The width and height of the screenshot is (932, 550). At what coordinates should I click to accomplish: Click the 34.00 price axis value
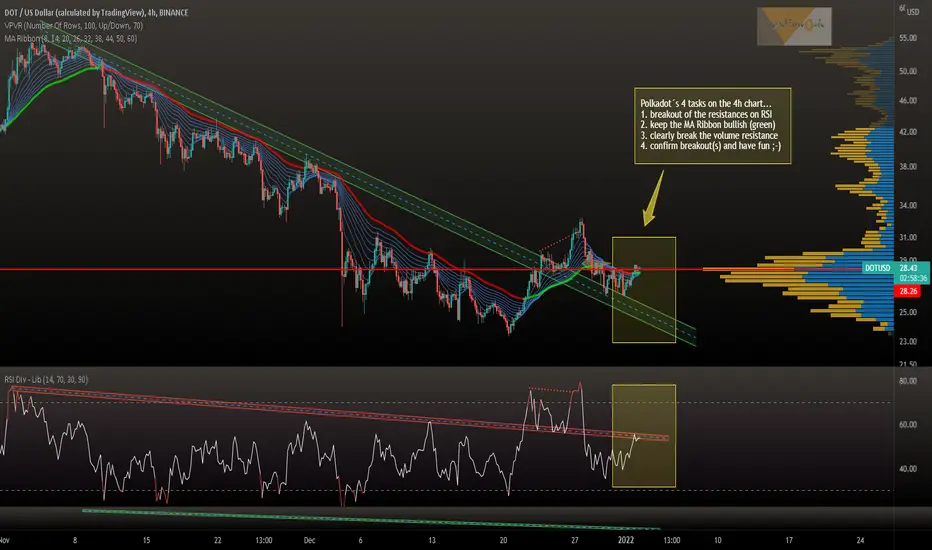(908, 206)
